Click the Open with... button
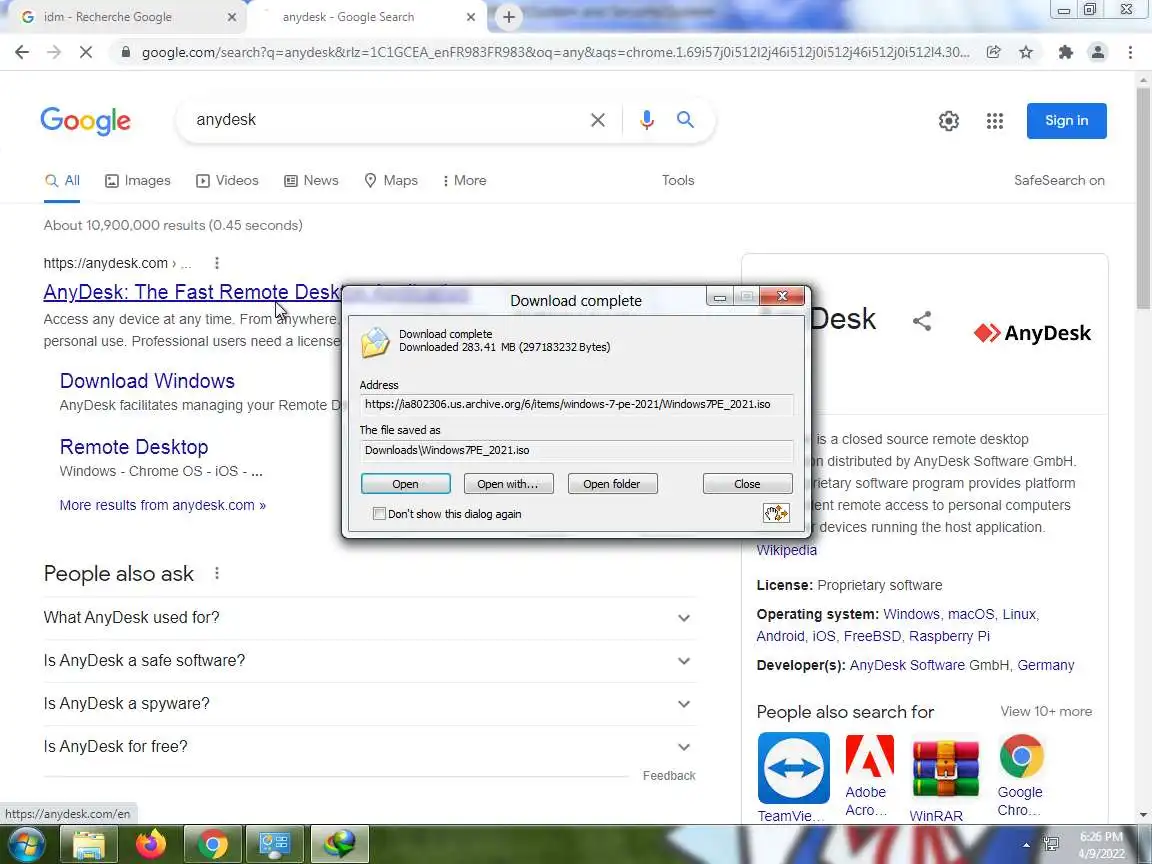 (508, 483)
